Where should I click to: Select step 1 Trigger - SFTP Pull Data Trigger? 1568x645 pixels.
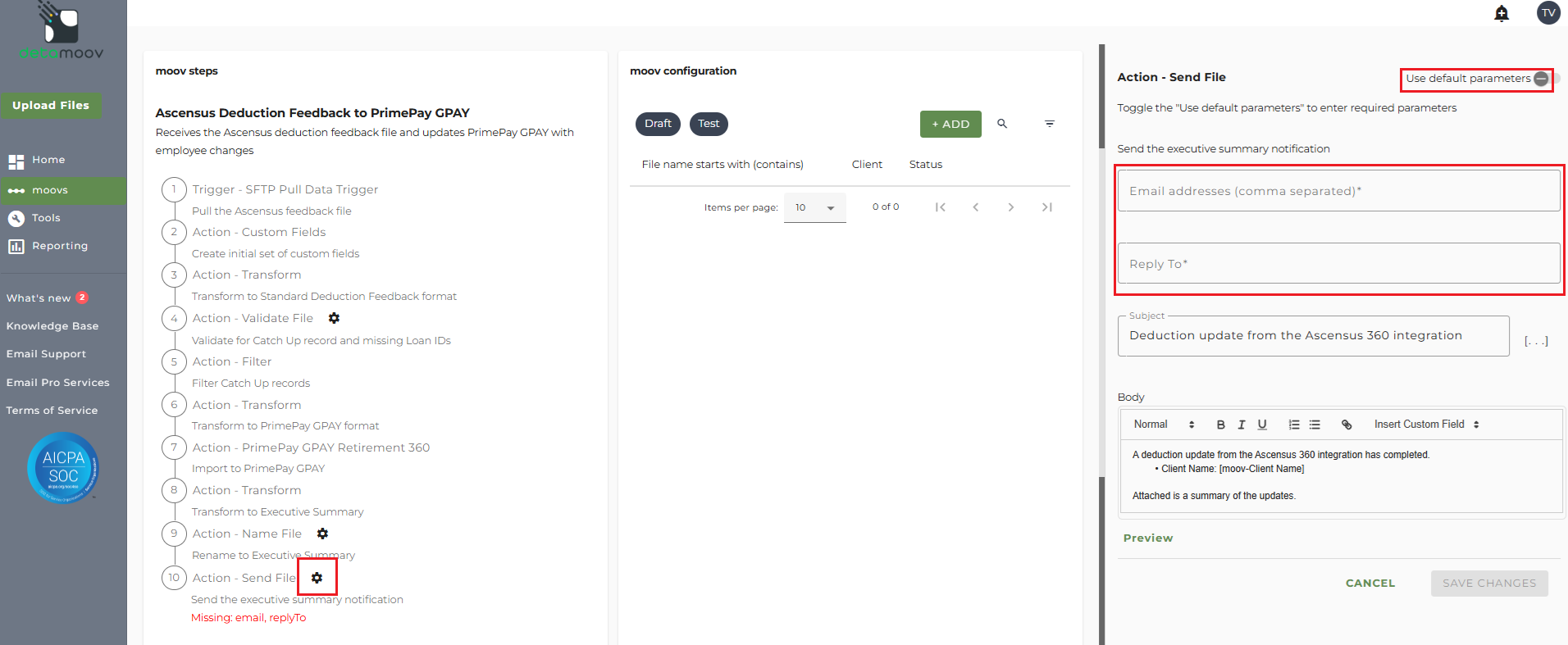285,189
